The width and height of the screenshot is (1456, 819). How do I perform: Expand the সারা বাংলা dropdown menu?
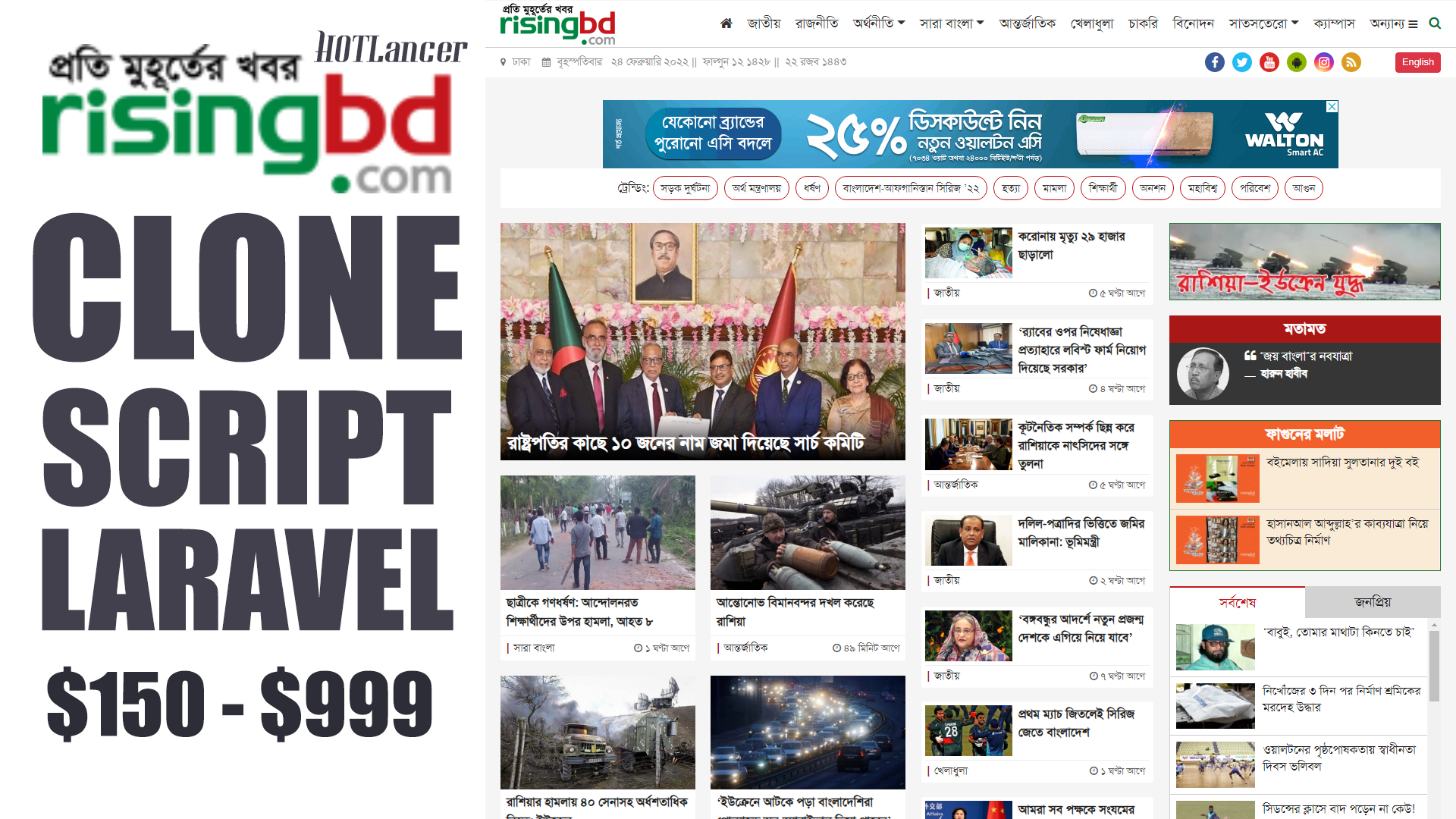click(x=952, y=24)
